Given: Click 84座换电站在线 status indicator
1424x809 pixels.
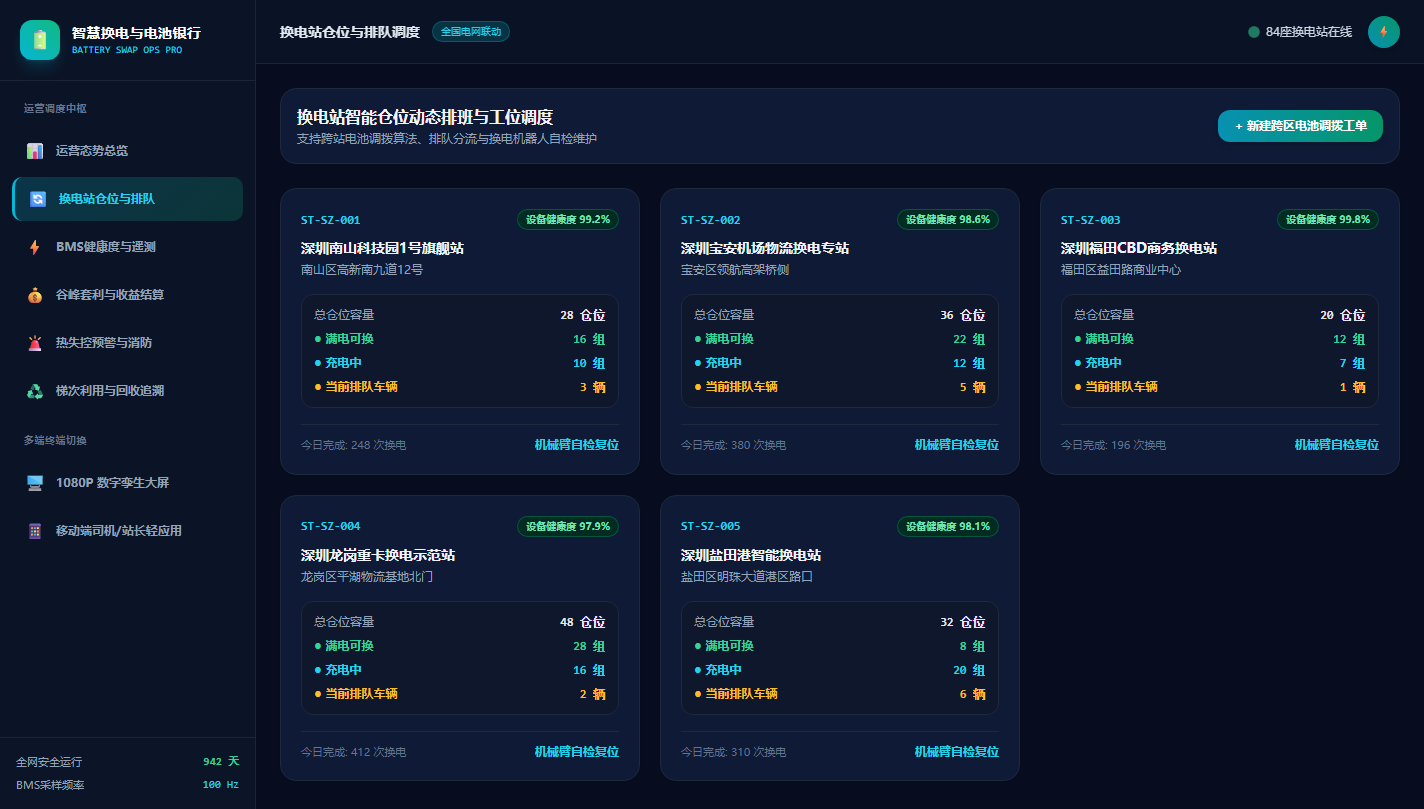Looking at the screenshot, I should click(x=1300, y=32).
